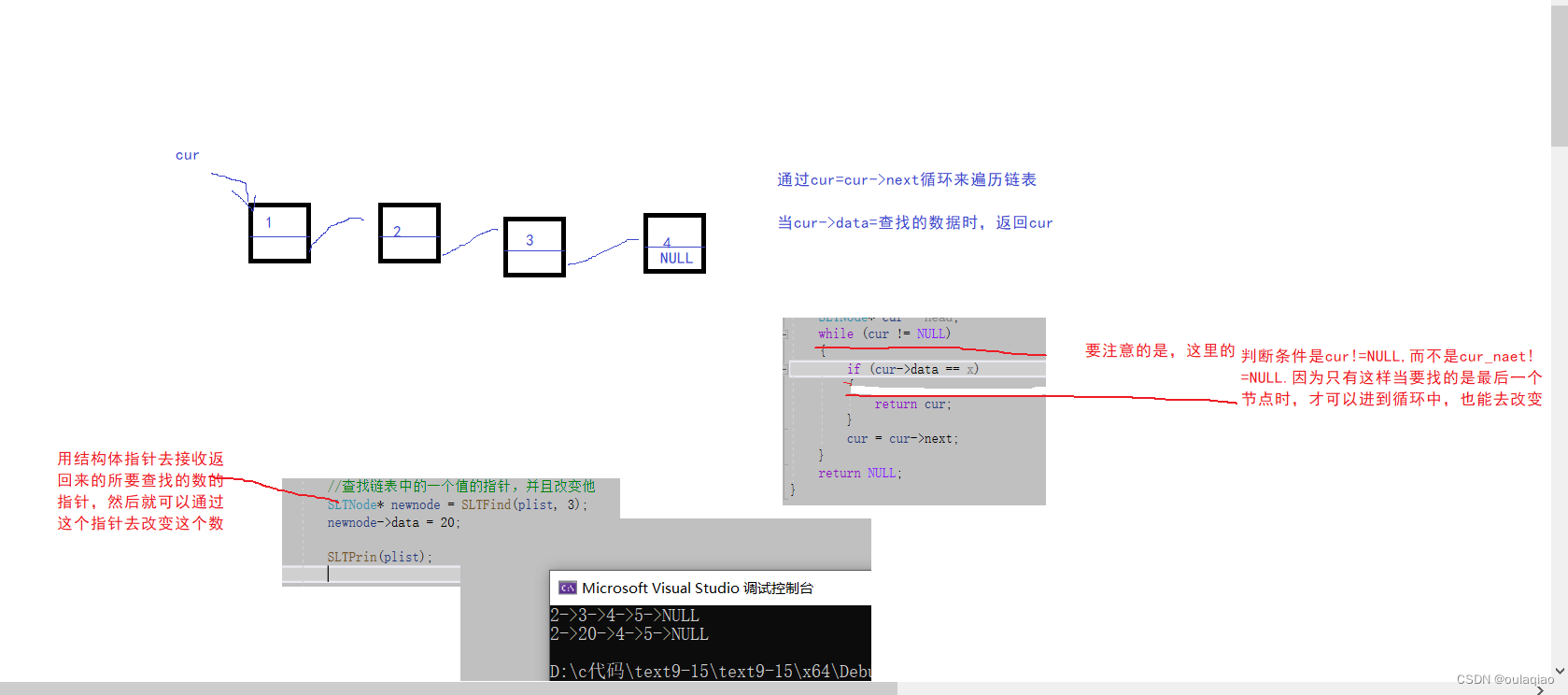Click the text '通过cur=cur->next循环来遍历链表'
This screenshot has height=695, width=1568.
907,179
